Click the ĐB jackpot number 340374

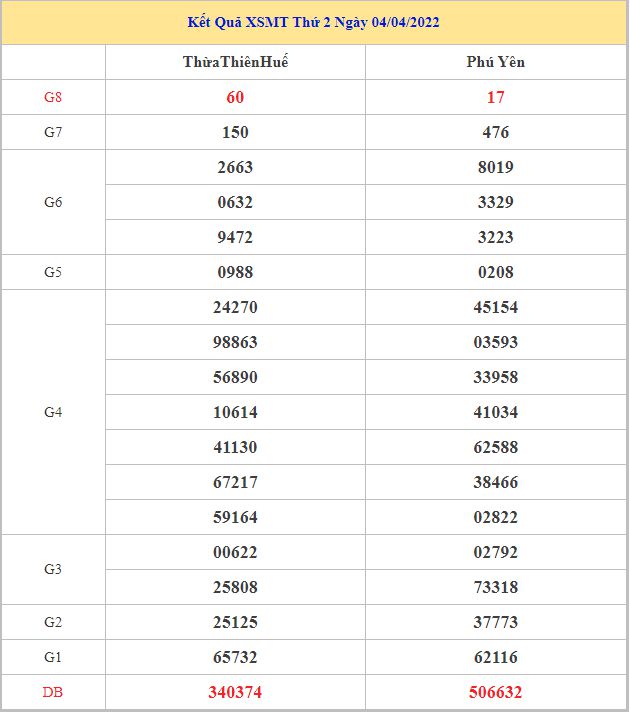[235, 692]
